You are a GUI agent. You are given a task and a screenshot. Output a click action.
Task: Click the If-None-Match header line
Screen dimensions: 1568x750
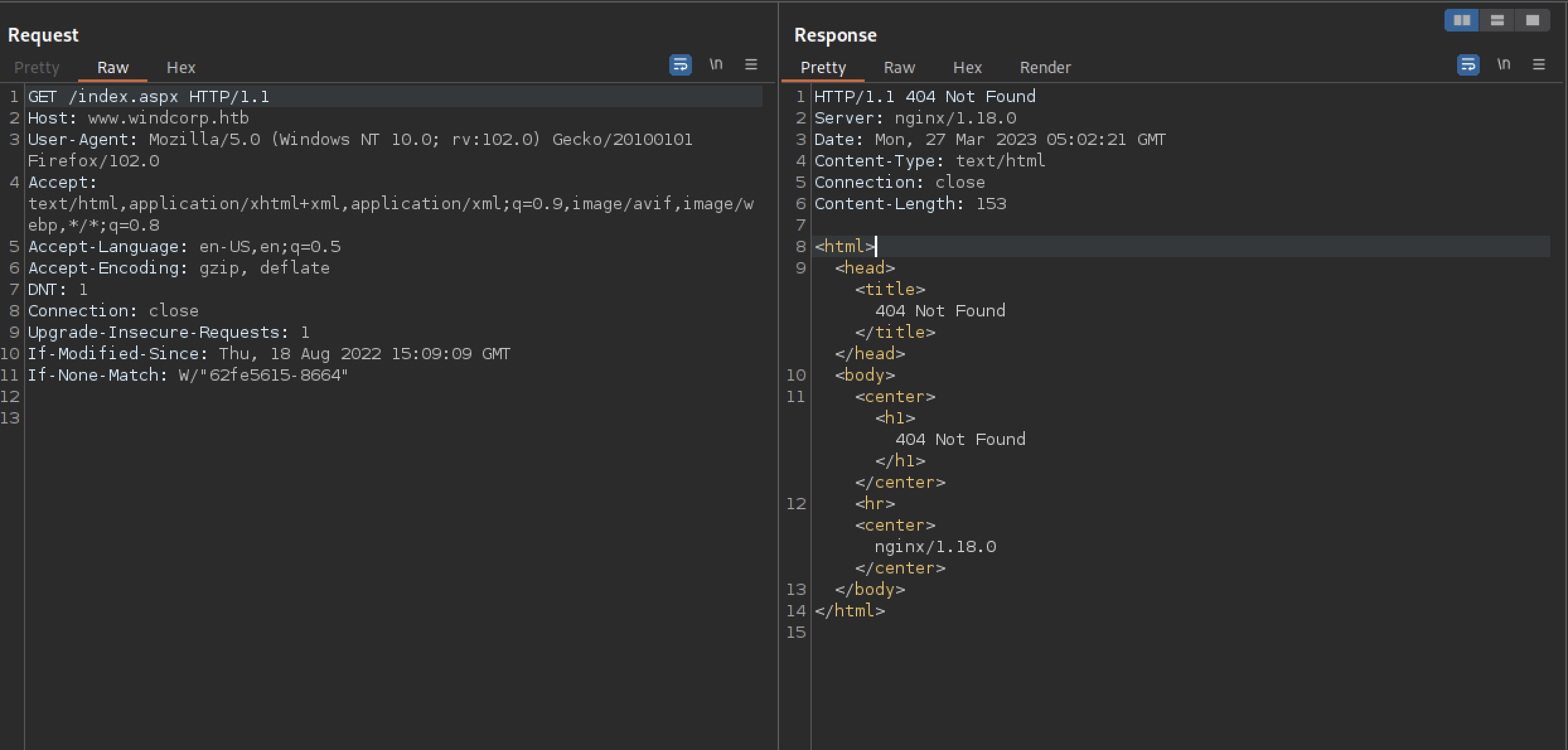click(x=188, y=375)
